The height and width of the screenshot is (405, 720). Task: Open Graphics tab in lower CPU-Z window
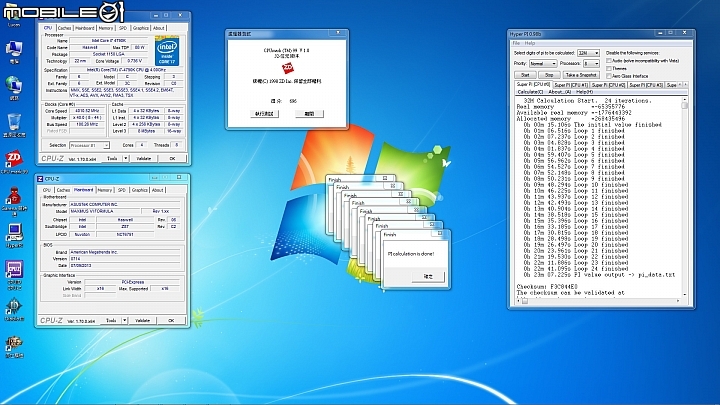point(140,190)
